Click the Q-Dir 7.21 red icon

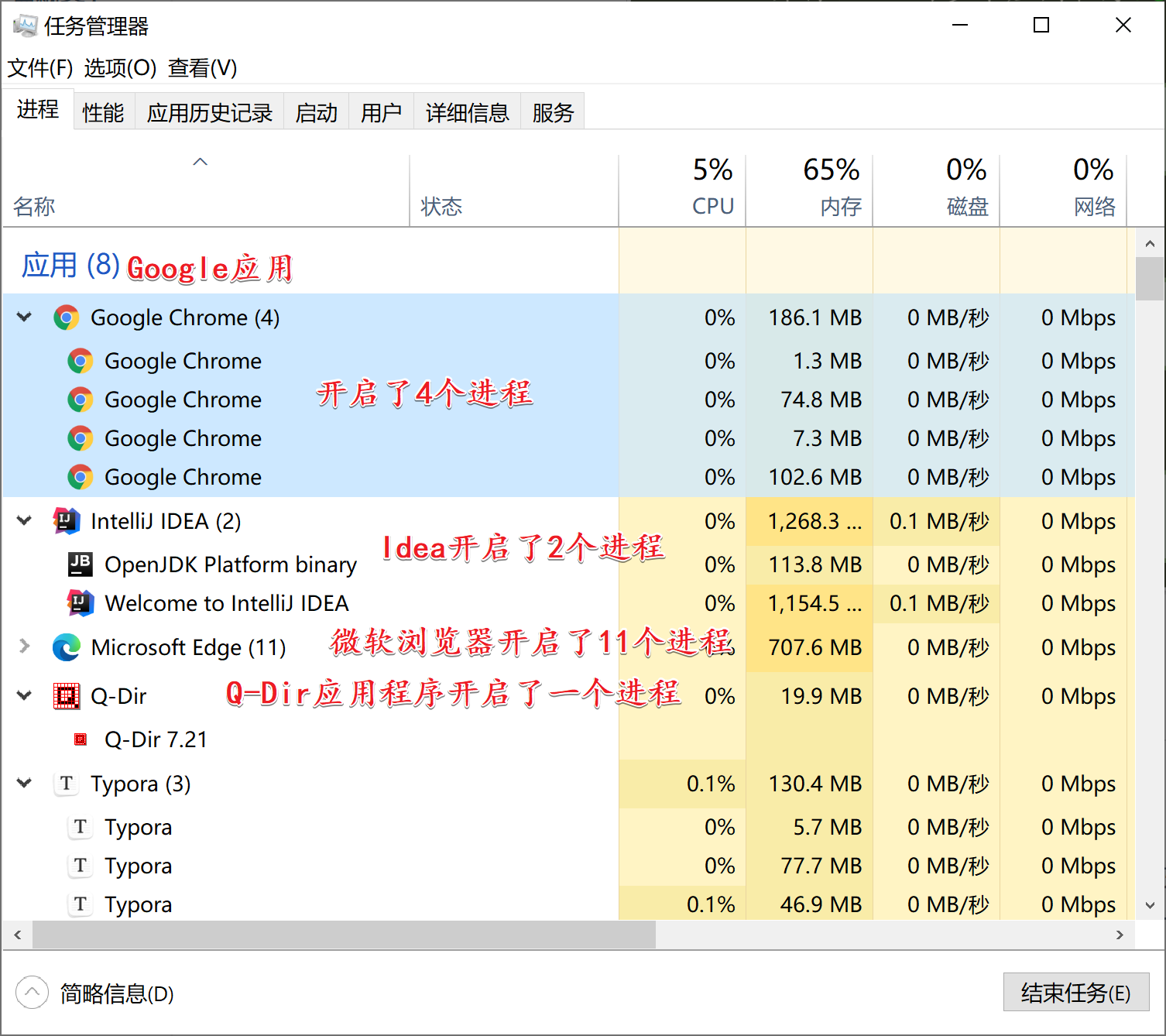click(x=81, y=739)
